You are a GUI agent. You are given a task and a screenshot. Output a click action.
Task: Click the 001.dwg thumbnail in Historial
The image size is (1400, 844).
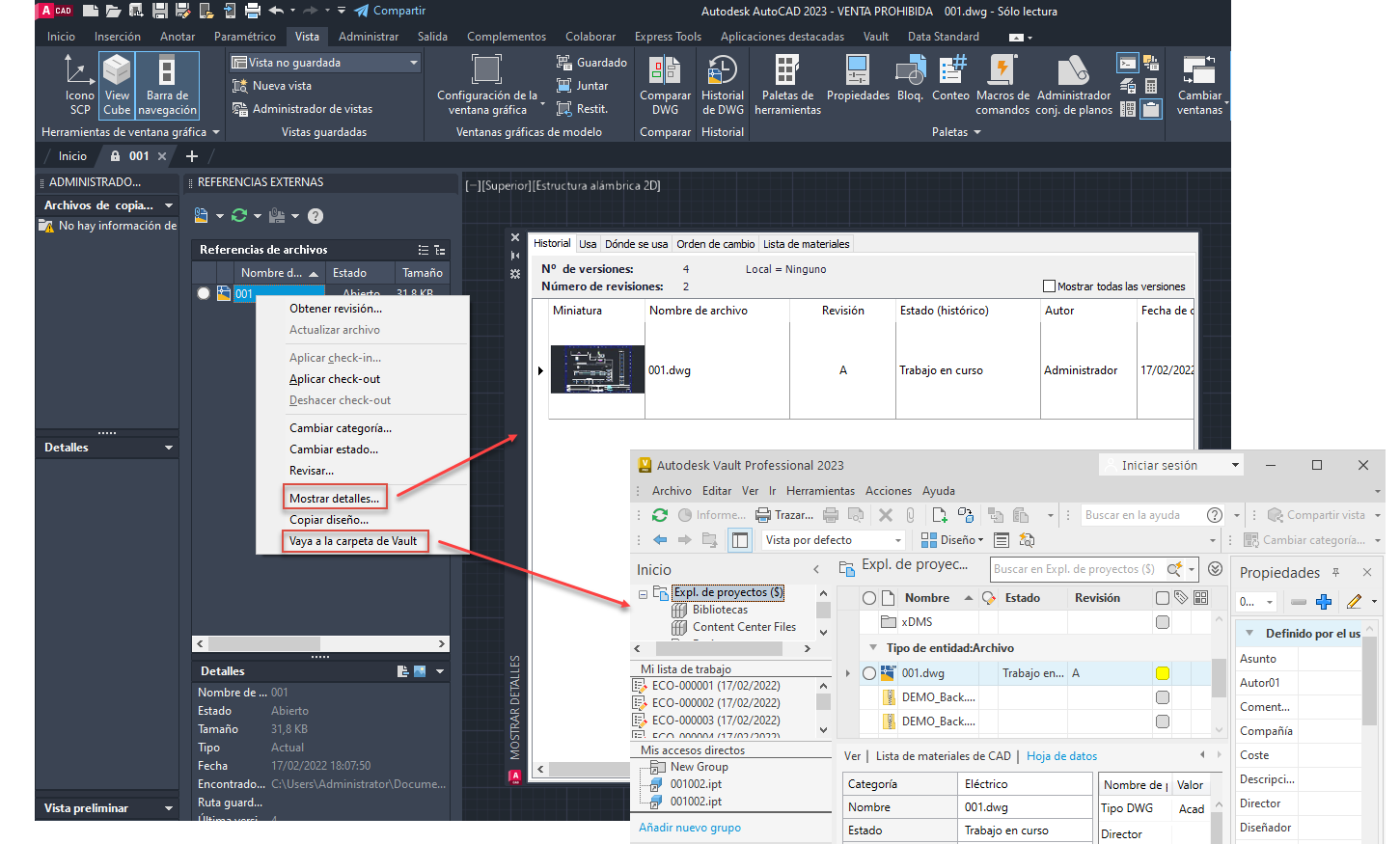point(597,369)
